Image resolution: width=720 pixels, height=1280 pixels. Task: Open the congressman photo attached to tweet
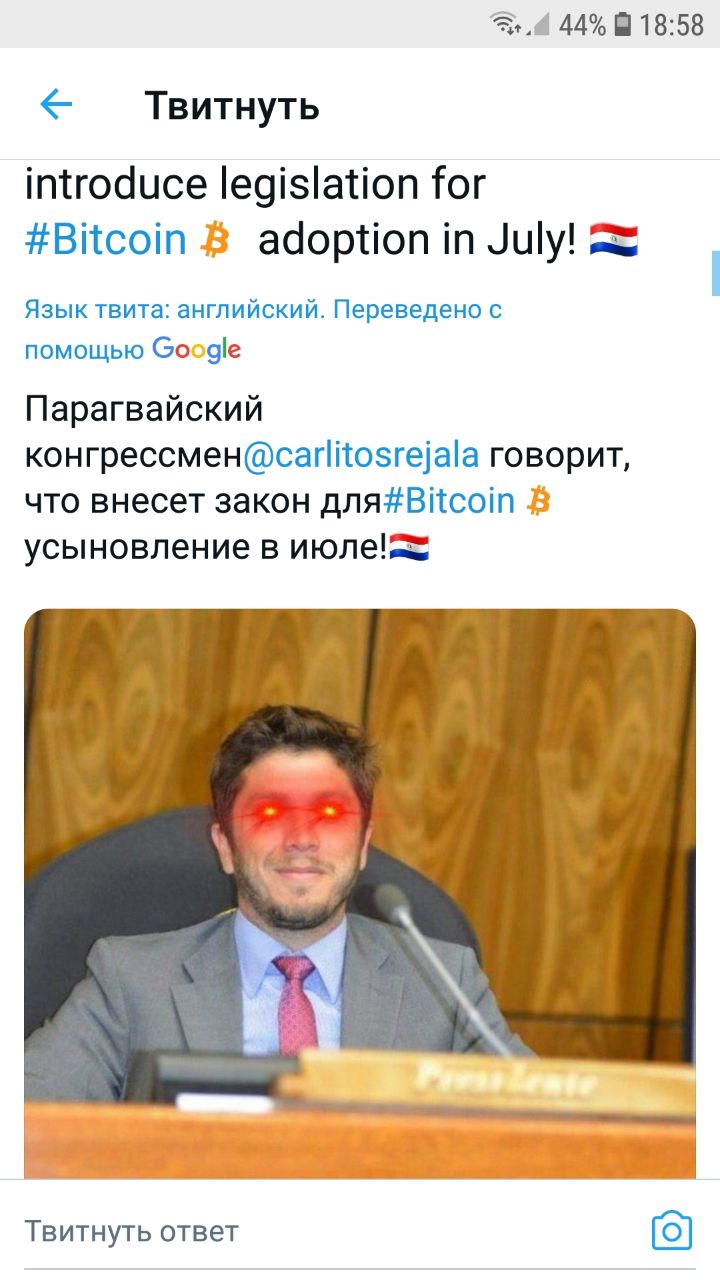tap(360, 893)
